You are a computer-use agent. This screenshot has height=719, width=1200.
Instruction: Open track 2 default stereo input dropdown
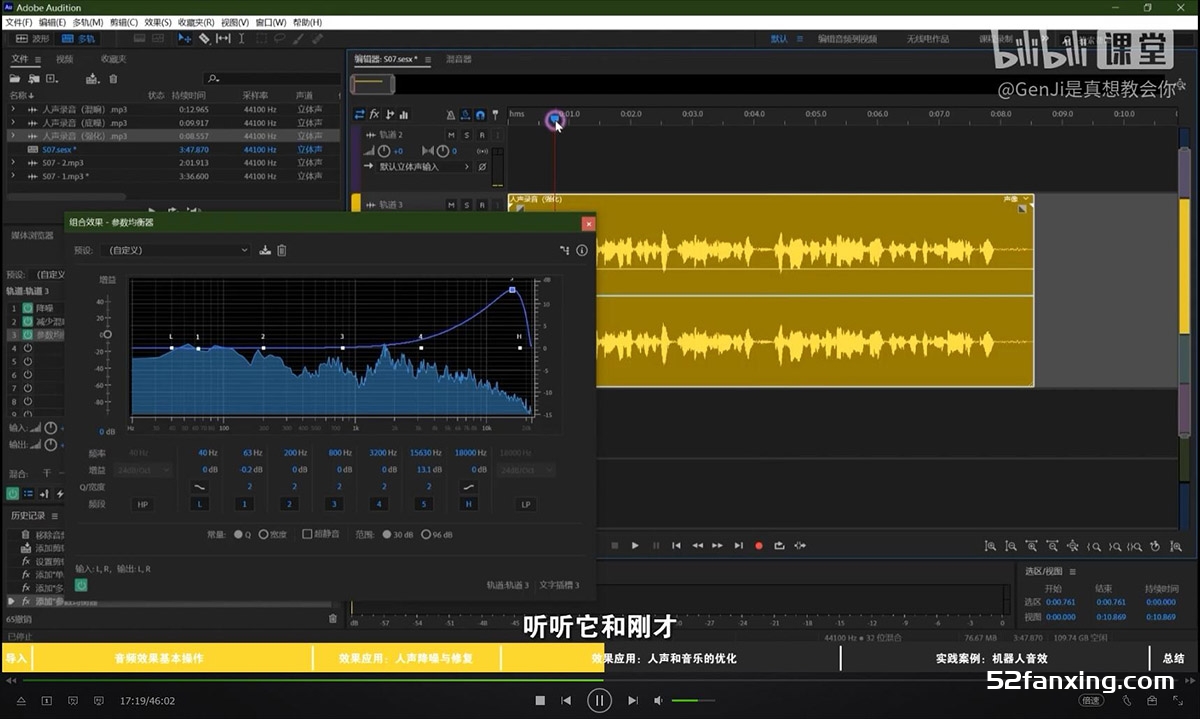[x=424, y=167]
